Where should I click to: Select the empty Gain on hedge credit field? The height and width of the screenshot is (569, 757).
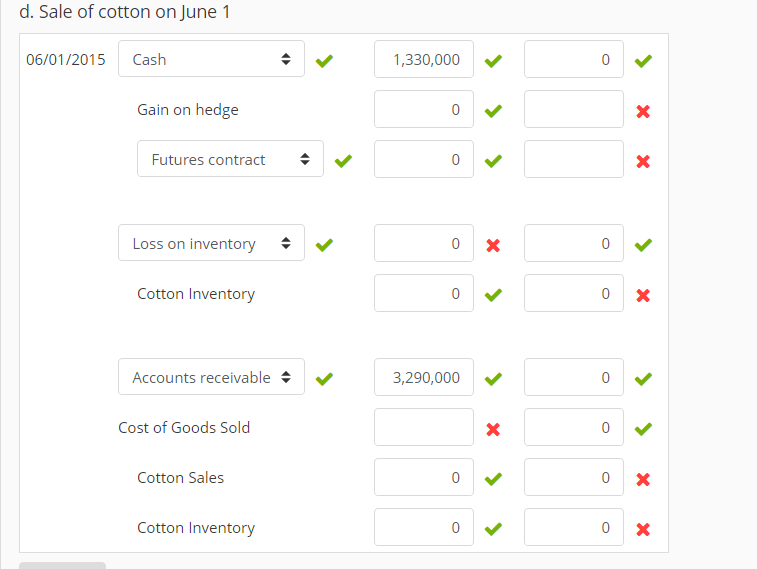pos(574,110)
